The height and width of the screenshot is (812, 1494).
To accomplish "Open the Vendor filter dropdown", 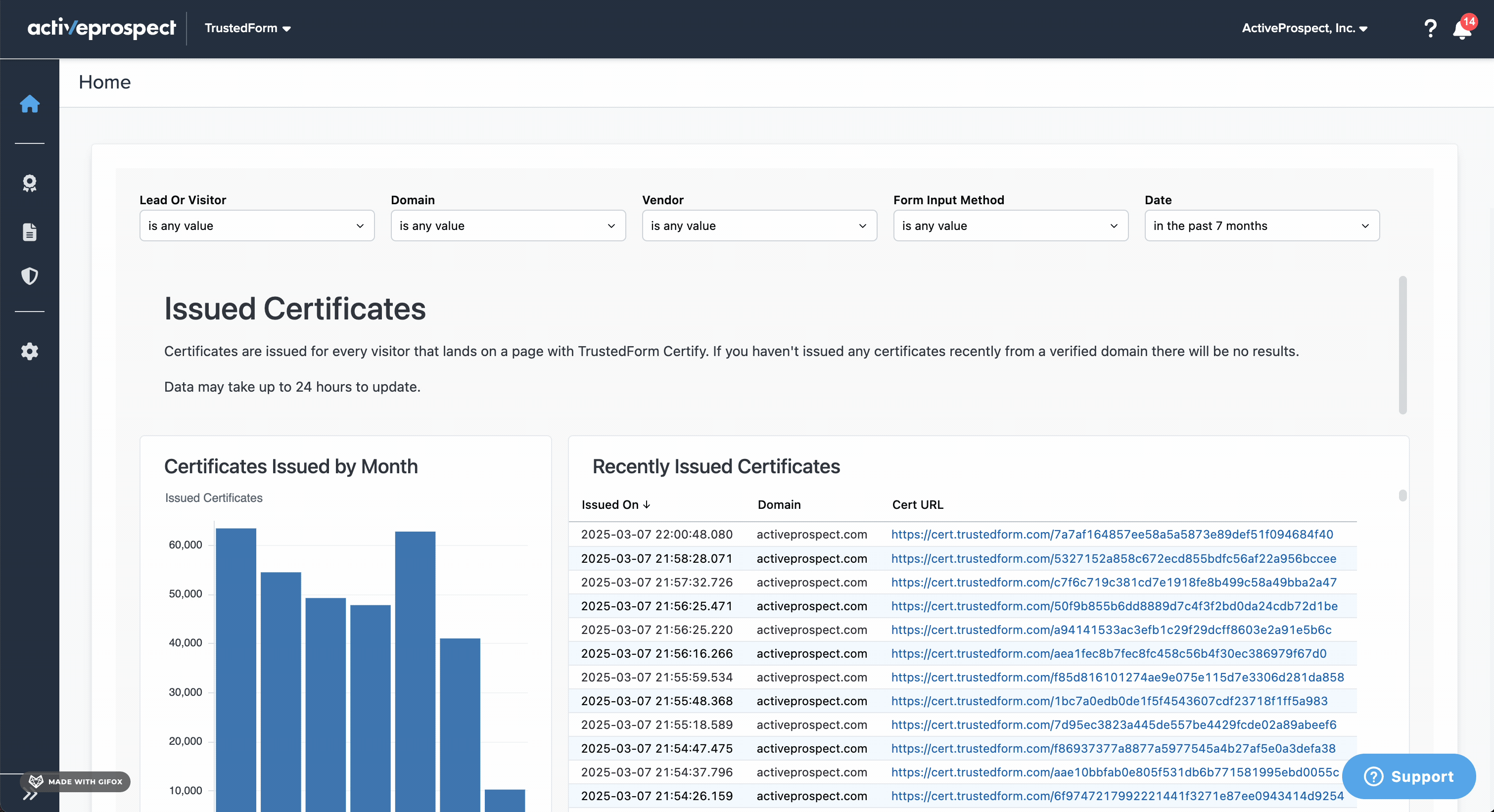I will click(x=759, y=226).
